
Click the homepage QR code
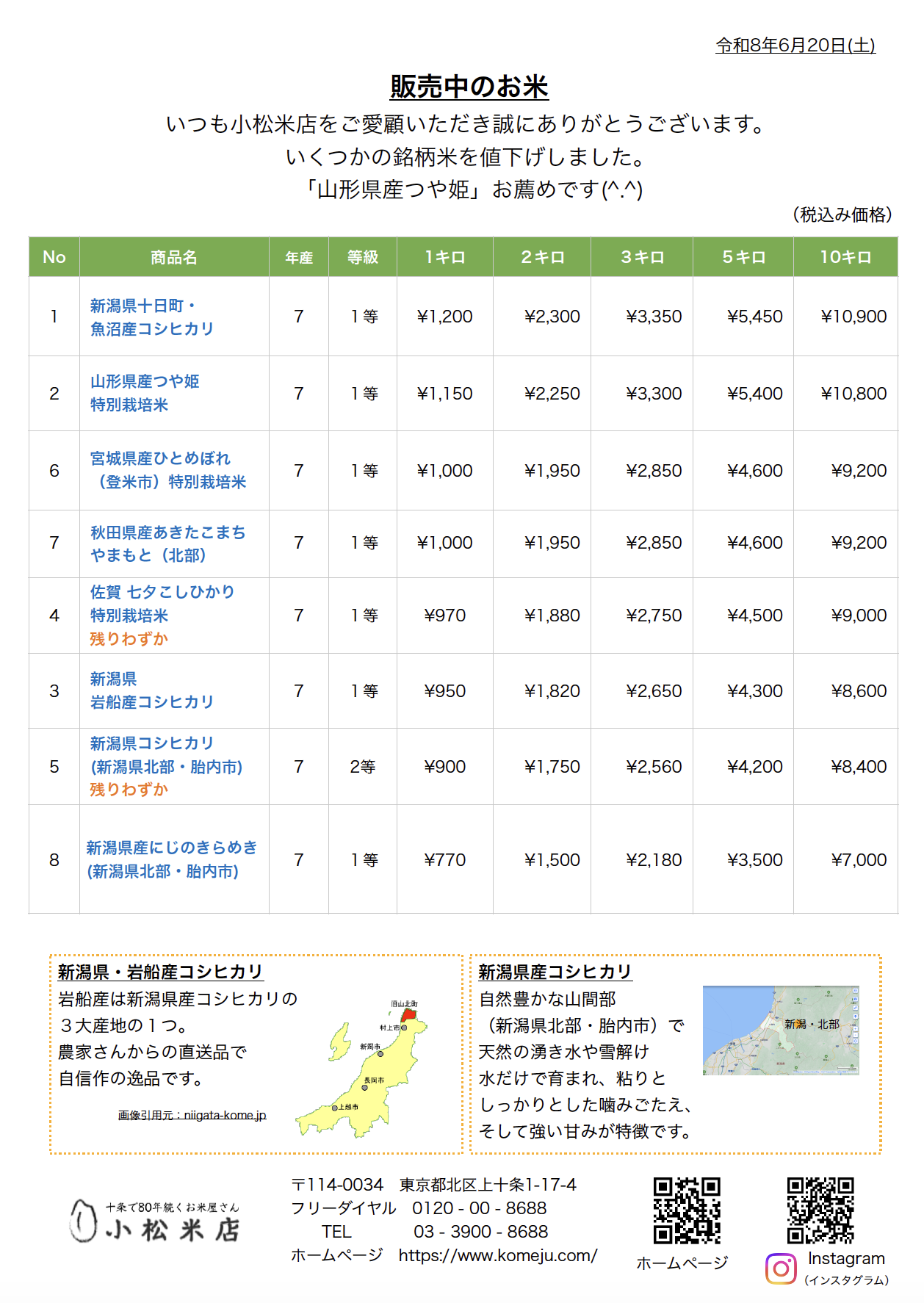pos(687,1210)
